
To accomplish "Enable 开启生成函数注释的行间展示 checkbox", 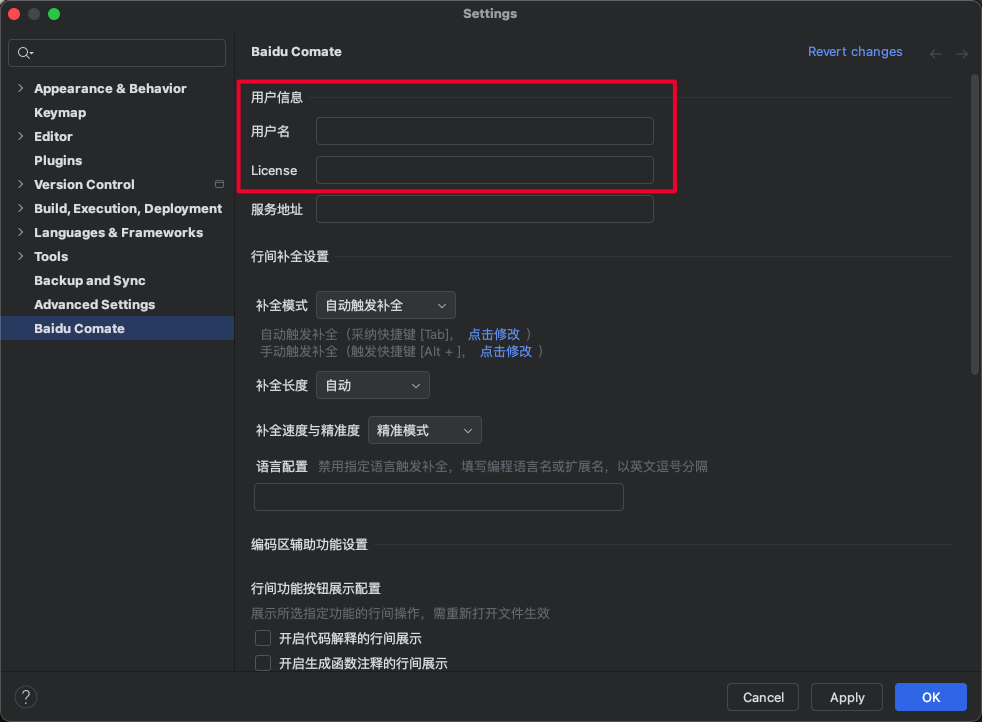I will [263, 663].
